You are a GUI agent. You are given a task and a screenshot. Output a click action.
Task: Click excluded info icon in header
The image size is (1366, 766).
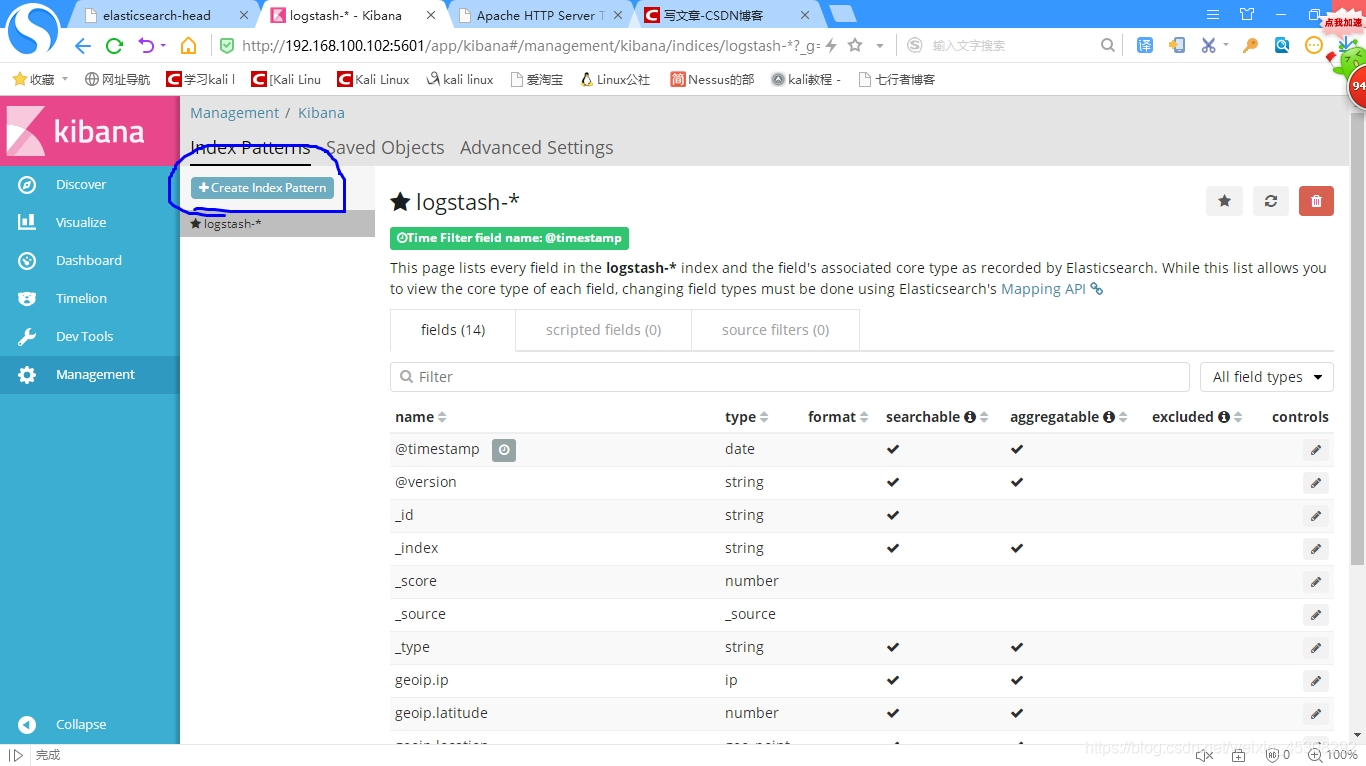tap(1223, 417)
